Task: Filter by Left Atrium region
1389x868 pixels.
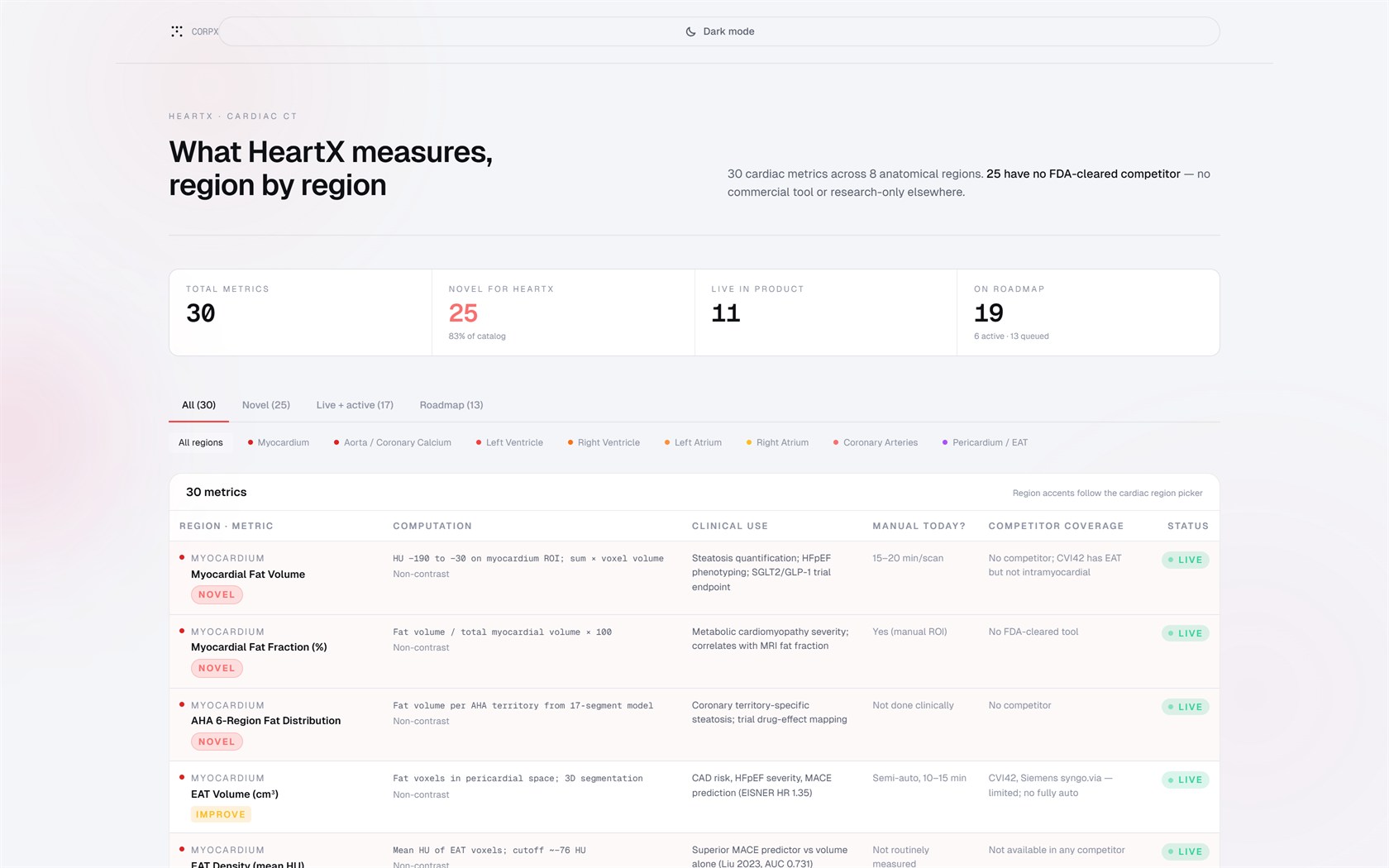Action: [x=693, y=442]
